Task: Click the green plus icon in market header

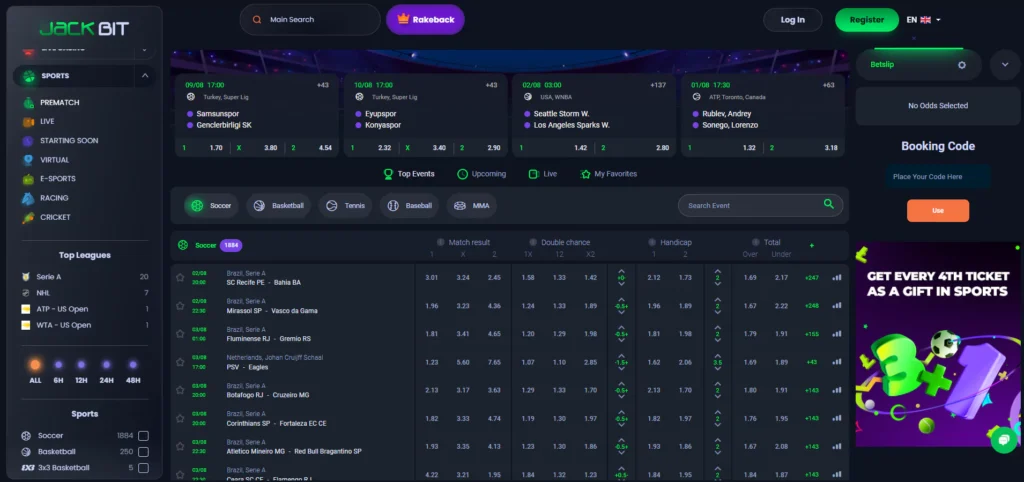Action: [x=812, y=246]
